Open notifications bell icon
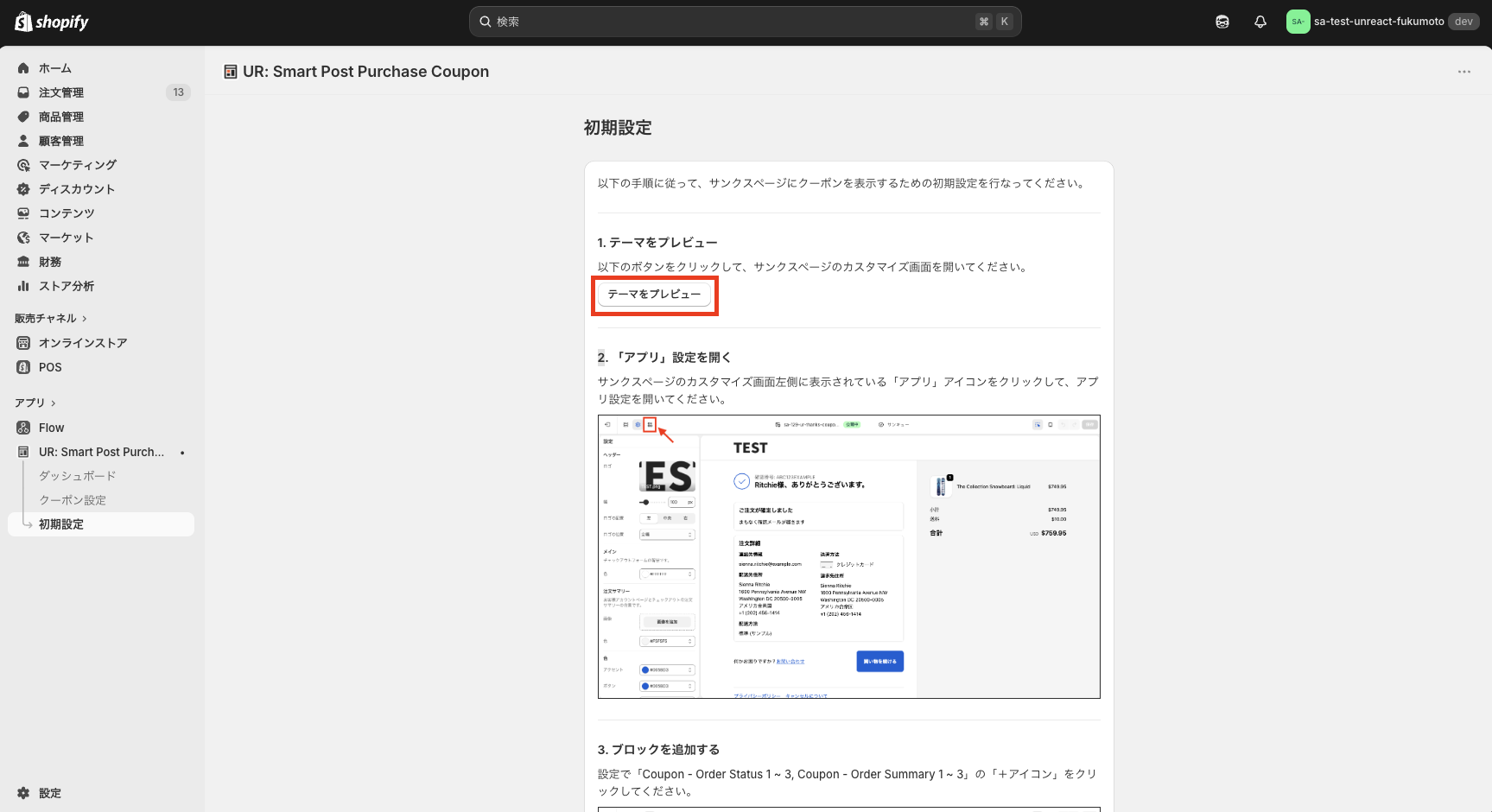The image size is (1492, 812). click(1260, 22)
